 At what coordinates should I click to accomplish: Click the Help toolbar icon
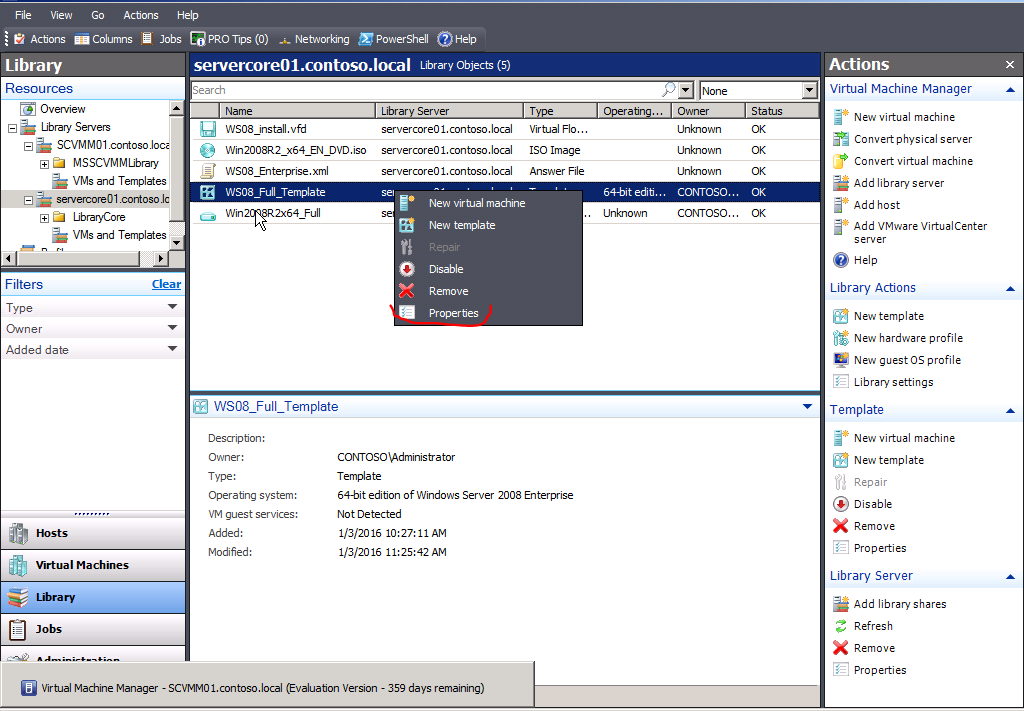click(445, 39)
